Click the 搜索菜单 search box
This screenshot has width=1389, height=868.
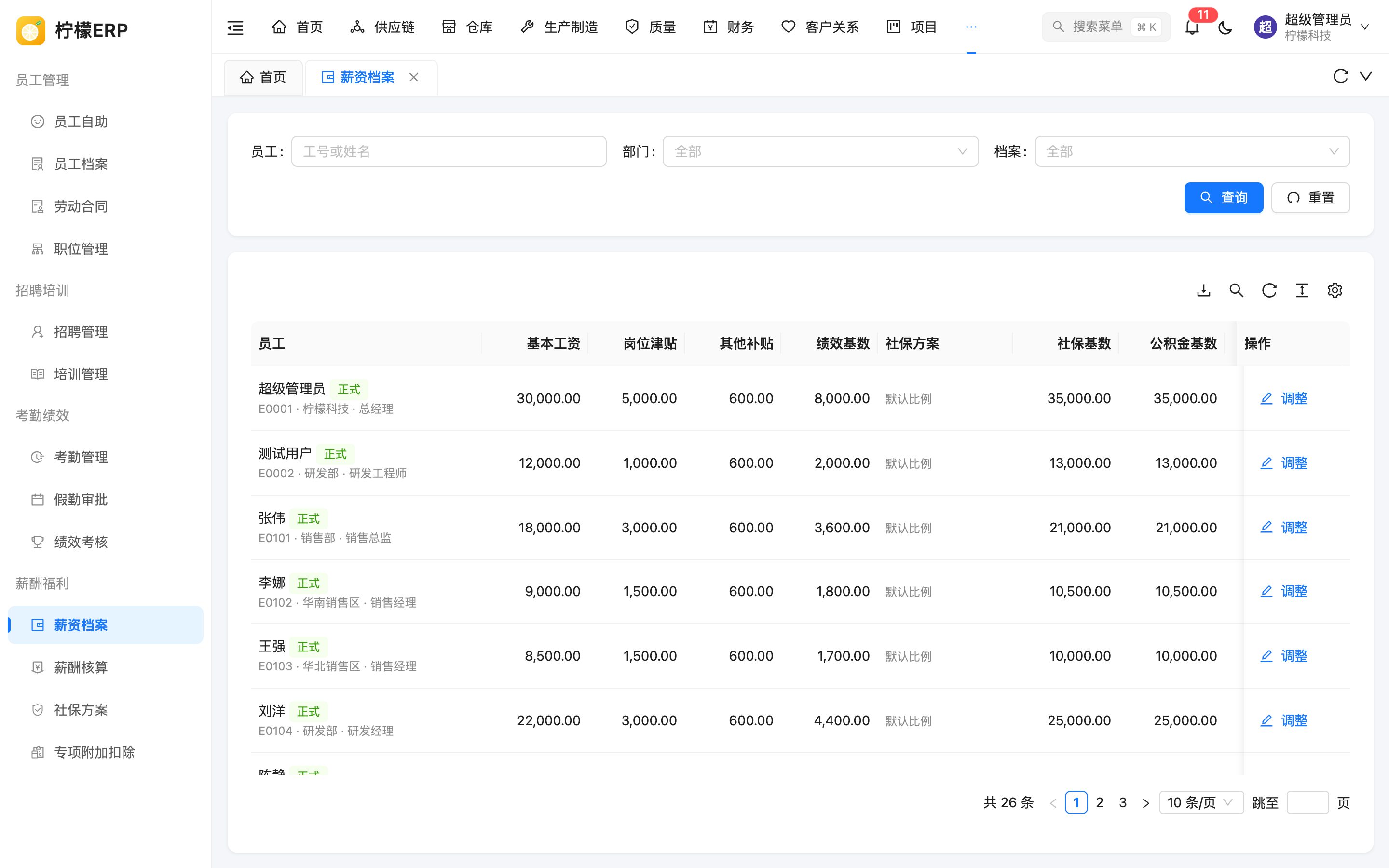tap(1105, 27)
